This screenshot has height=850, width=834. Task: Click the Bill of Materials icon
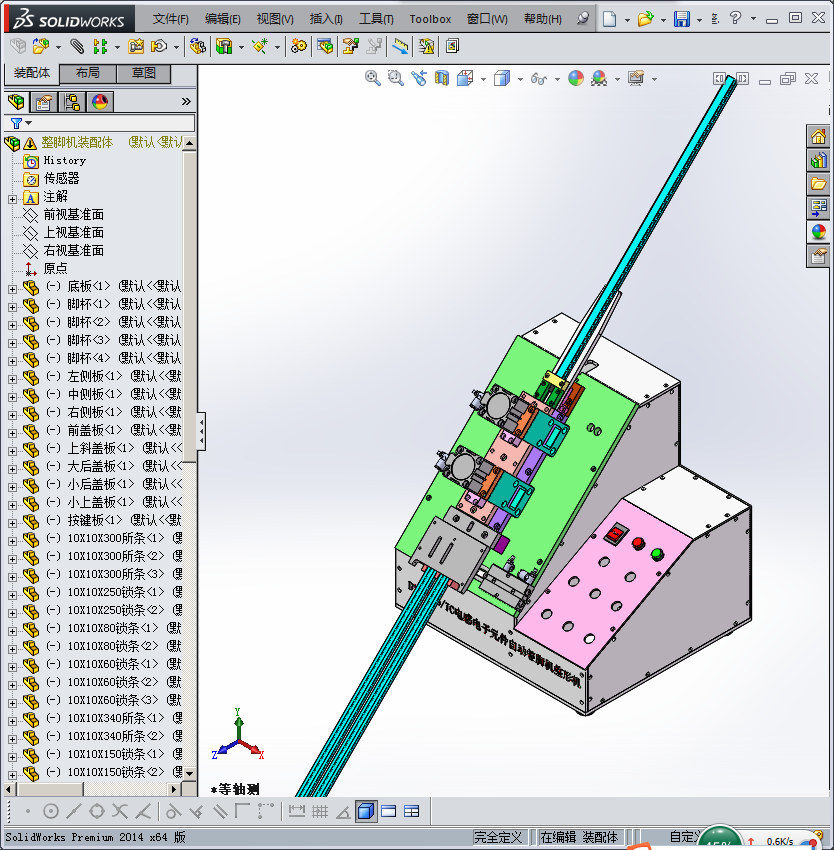(325, 47)
